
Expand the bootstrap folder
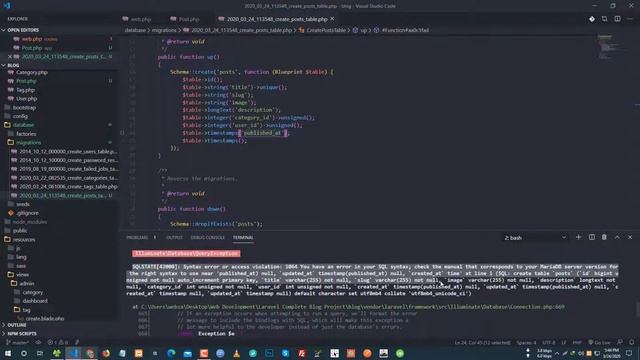click(24, 107)
